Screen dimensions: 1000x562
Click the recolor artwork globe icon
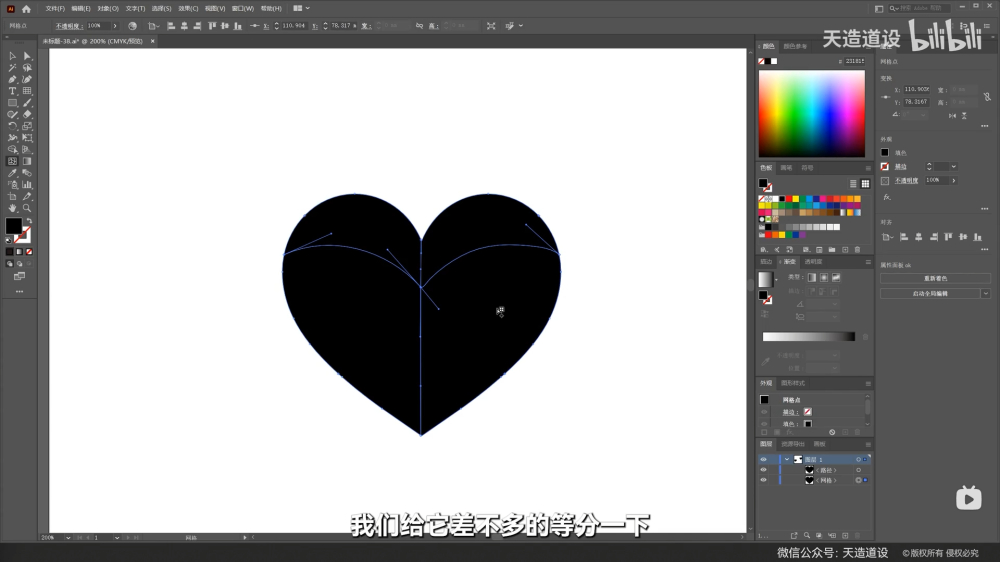point(132,26)
